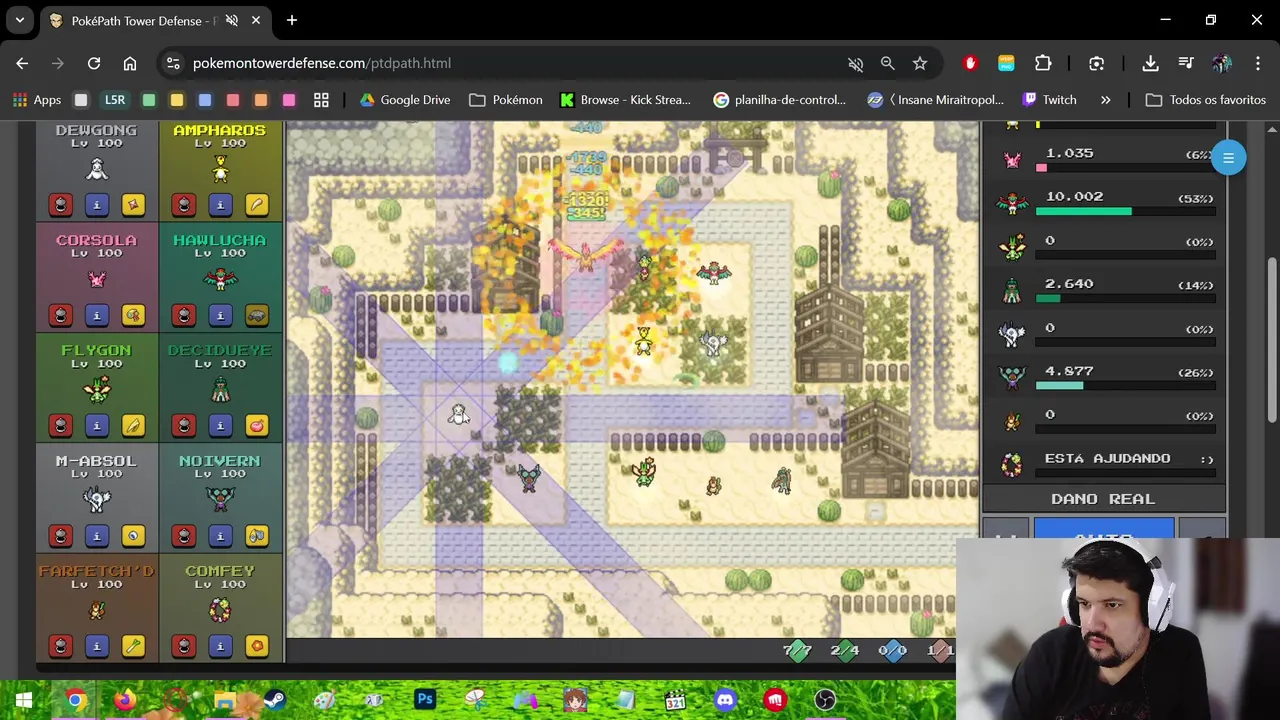Image resolution: width=1280 pixels, height=720 pixels.
Task: Open the Browse - Kick Streaming bookmark
Action: pos(626,100)
